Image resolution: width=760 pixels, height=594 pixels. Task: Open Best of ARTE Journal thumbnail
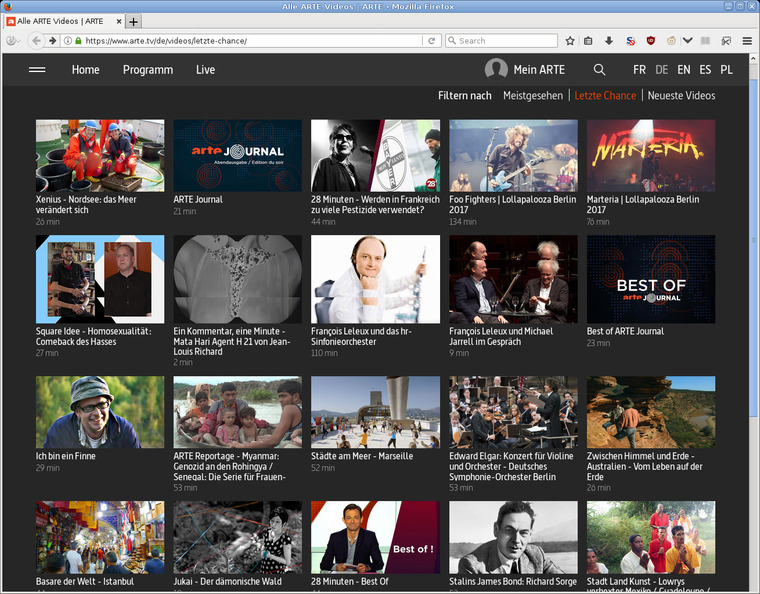(651, 279)
